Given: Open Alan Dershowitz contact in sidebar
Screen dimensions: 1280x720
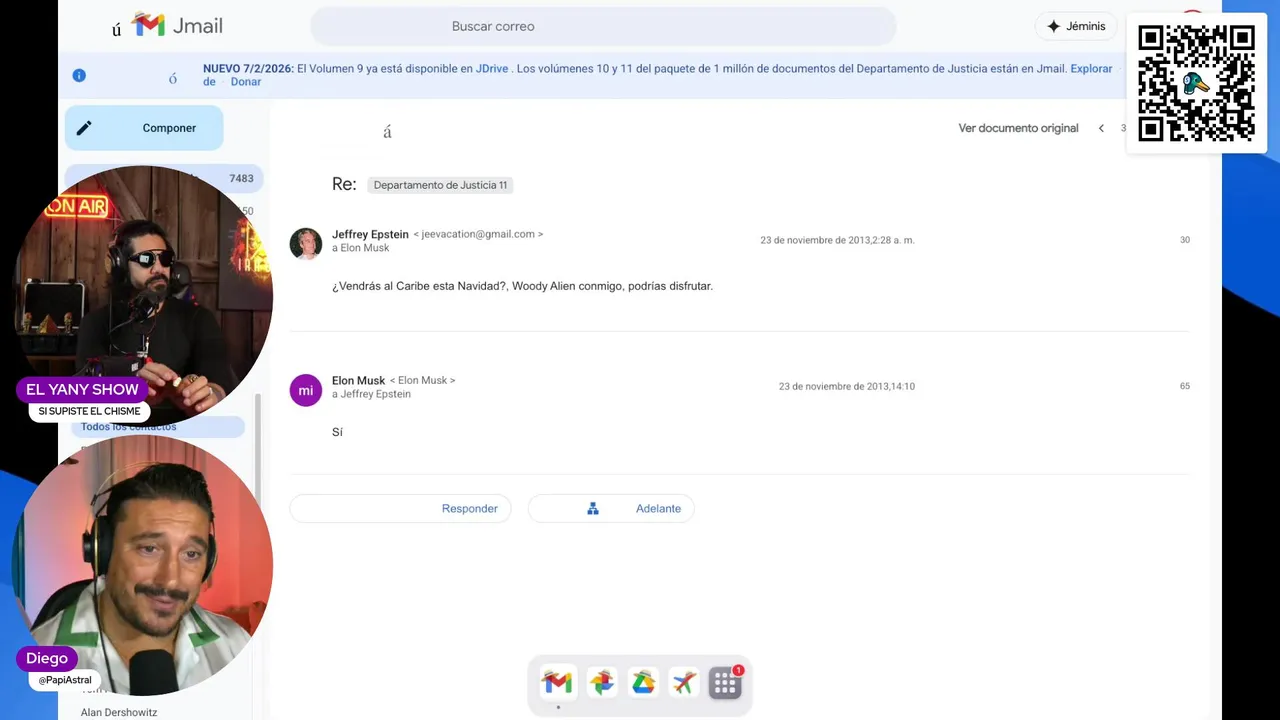Looking at the screenshot, I should [x=119, y=712].
